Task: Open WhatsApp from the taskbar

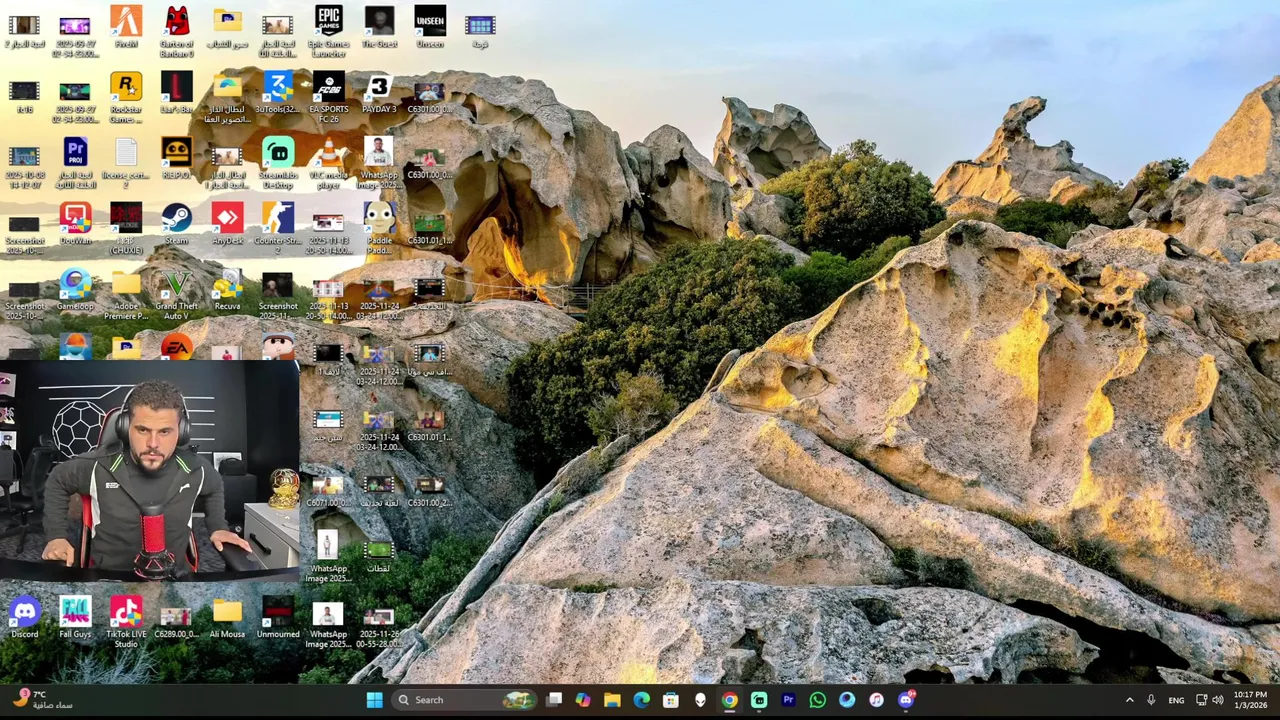Action: (817, 700)
